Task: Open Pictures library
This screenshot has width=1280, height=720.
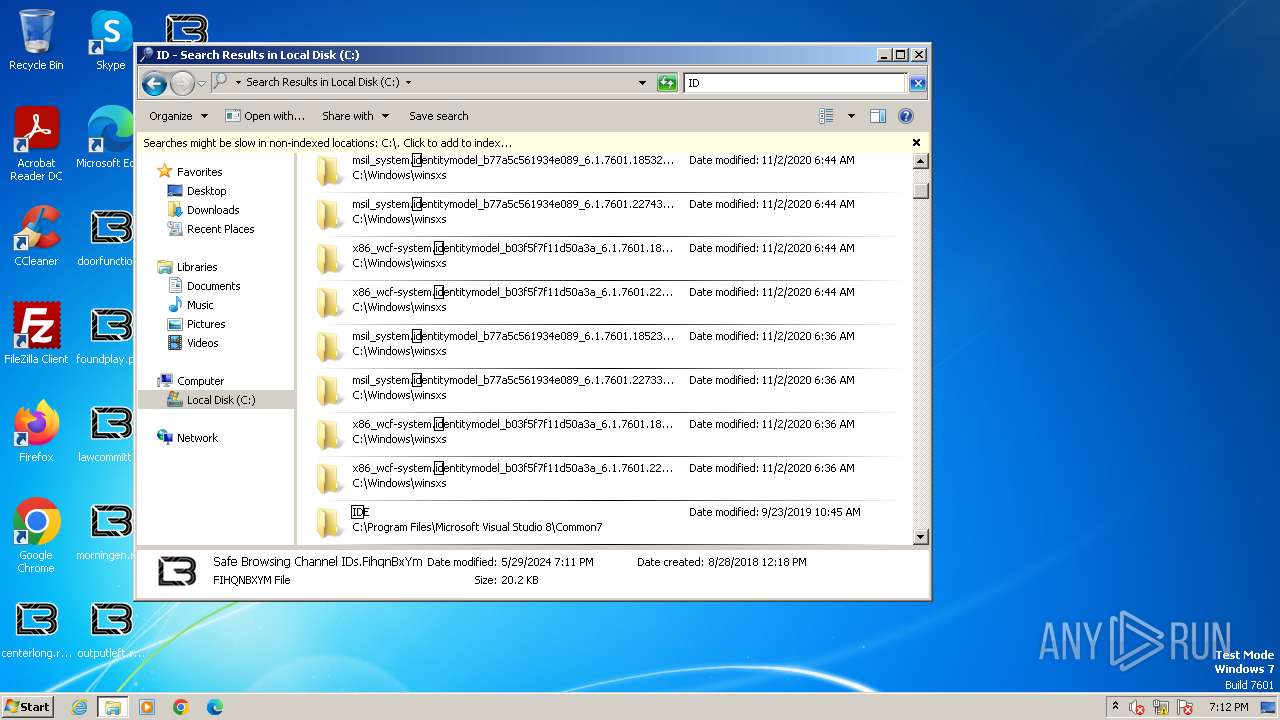Action: click(205, 324)
